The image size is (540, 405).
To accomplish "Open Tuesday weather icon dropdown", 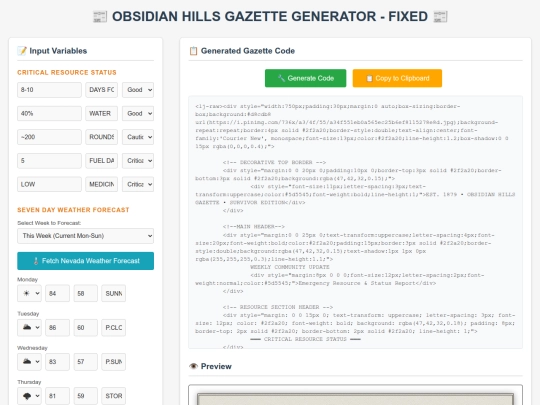I will pyautogui.click(x=29, y=328).
